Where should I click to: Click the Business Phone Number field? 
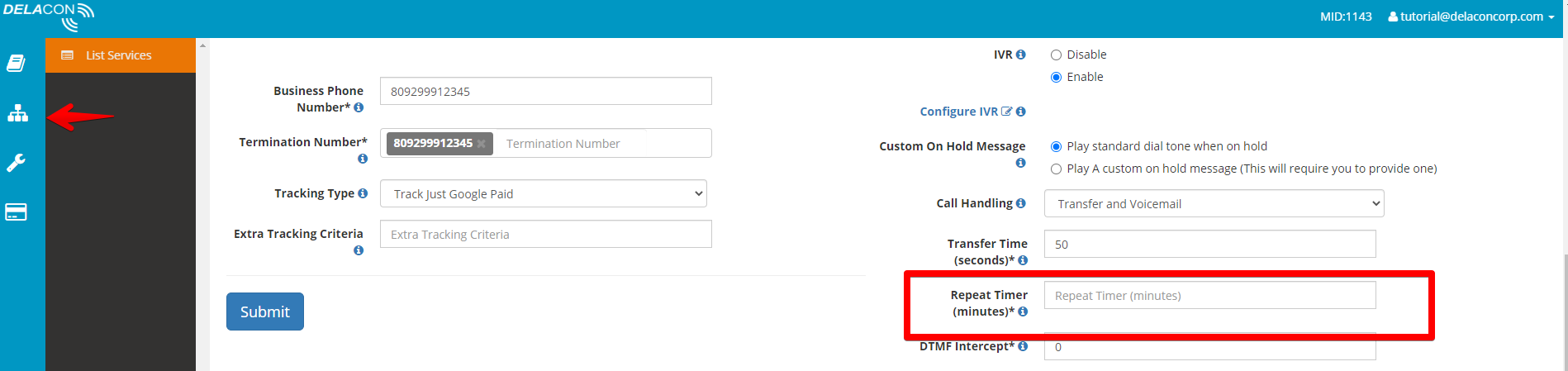click(546, 91)
